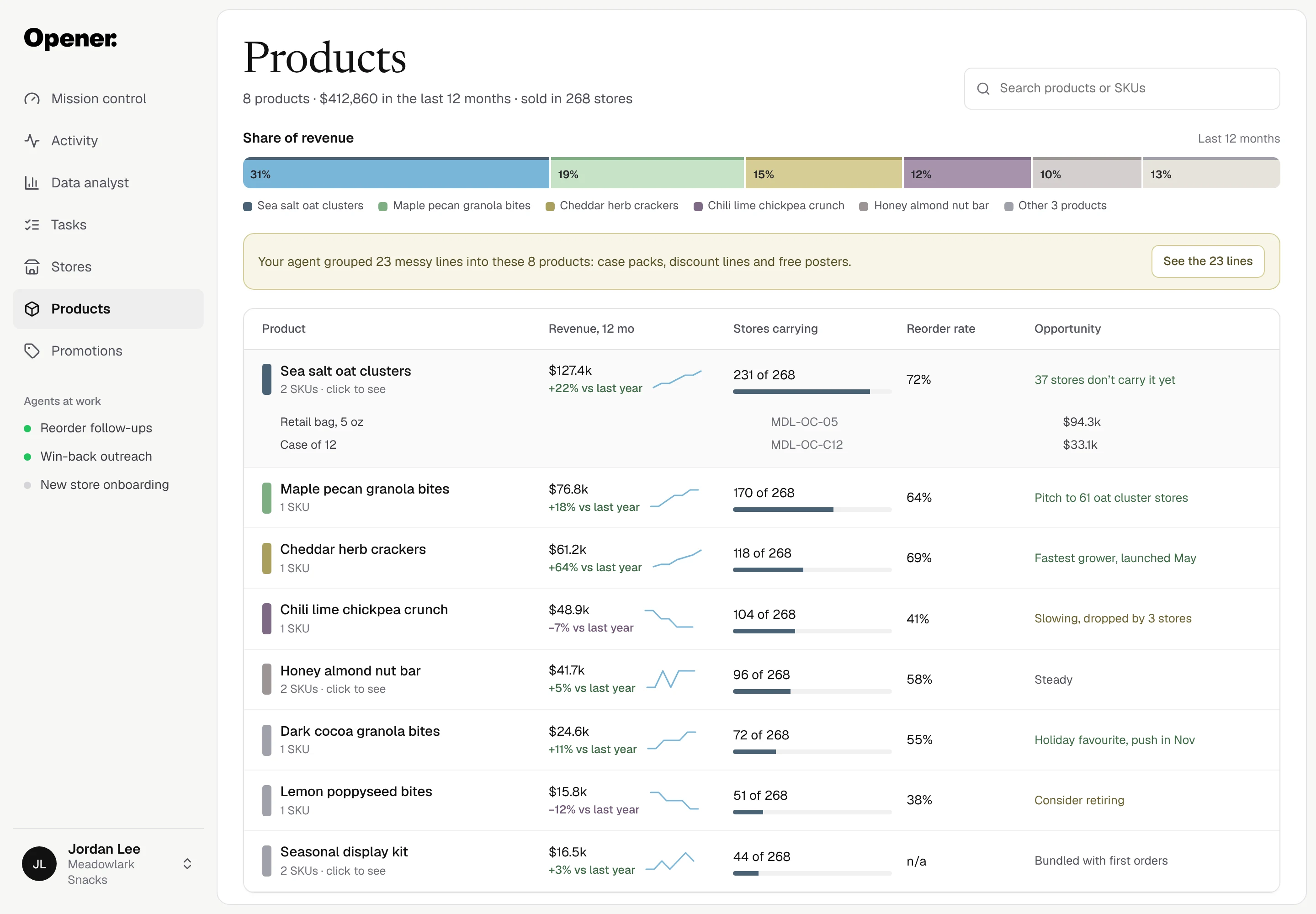Click the Tasks checklist icon
Viewport: 1316px width, 914px height.
point(32,225)
